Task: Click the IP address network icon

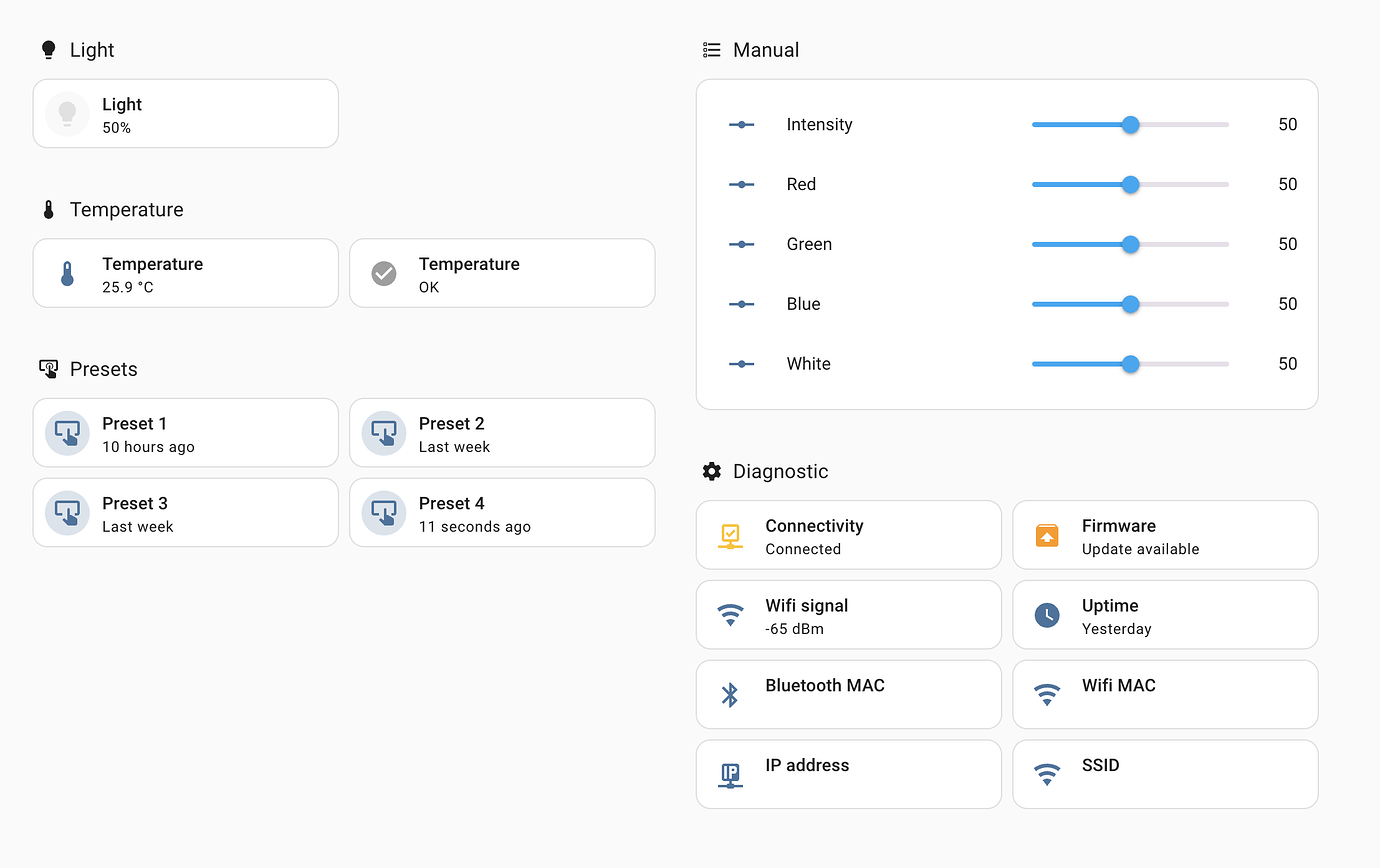Action: pos(730,775)
